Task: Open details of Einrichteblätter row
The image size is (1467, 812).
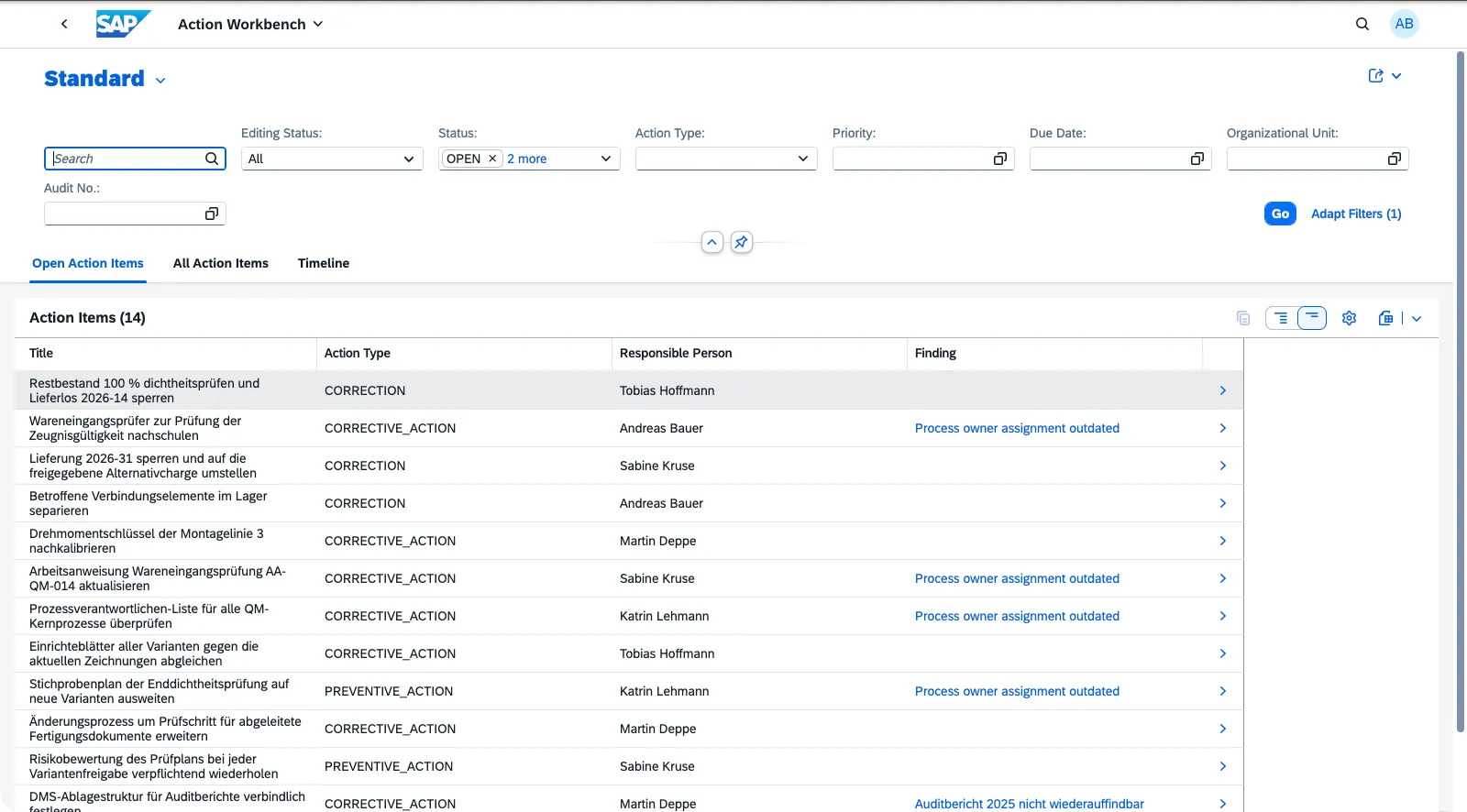Action: click(1223, 653)
